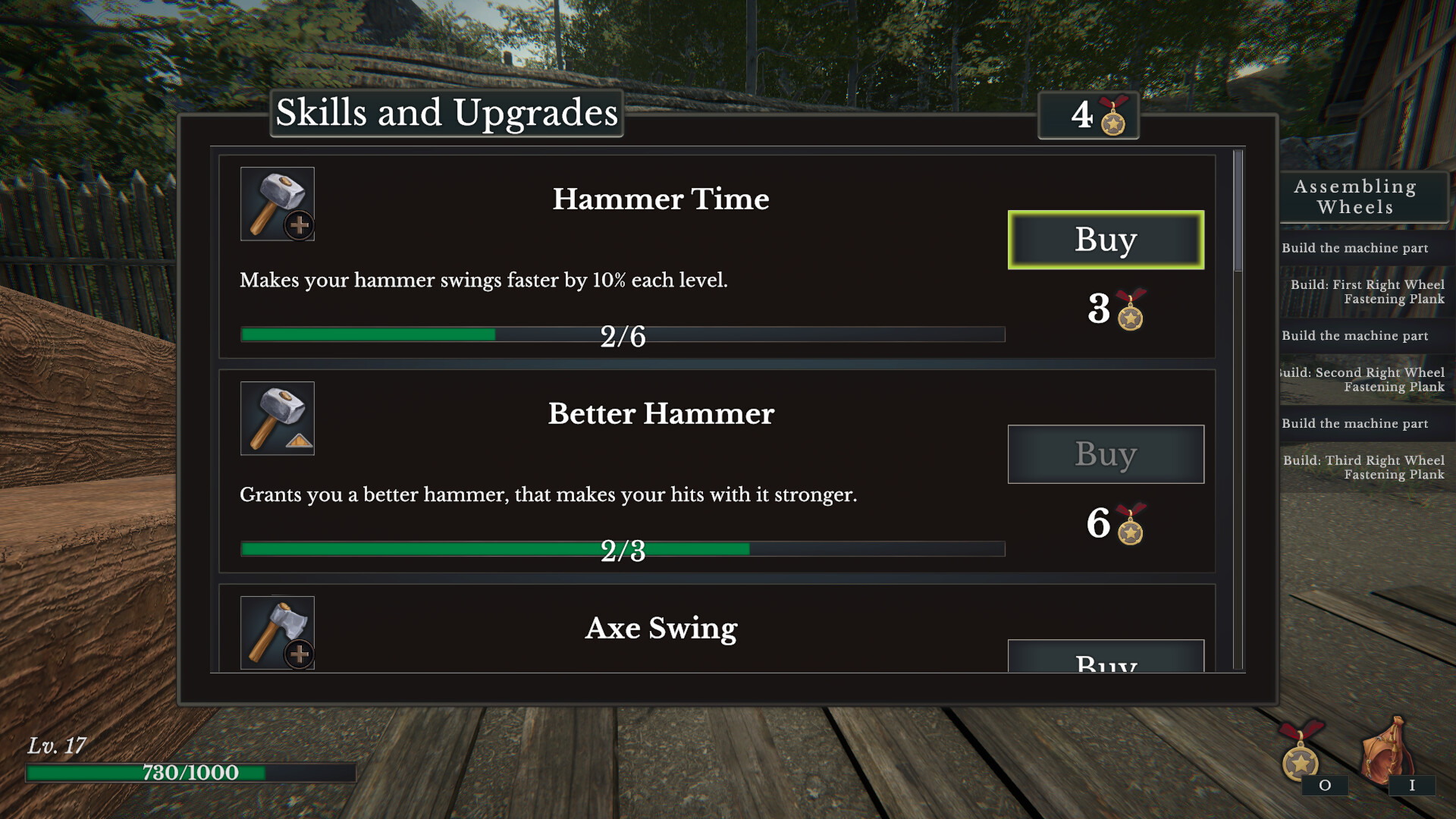Click the Axe Swing skill icon
1456x819 pixels.
(278, 632)
